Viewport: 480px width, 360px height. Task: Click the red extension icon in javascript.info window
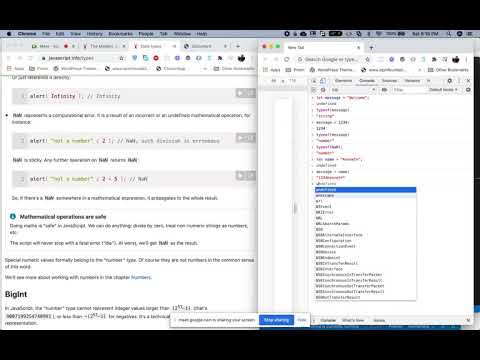click(156, 58)
